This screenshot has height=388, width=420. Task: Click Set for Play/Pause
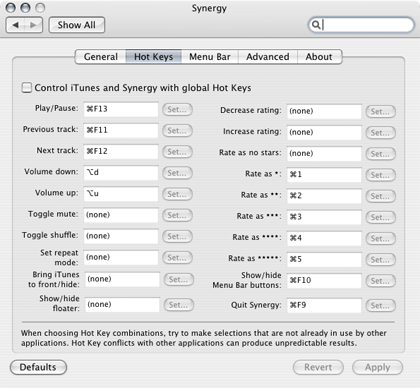coord(177,109)
